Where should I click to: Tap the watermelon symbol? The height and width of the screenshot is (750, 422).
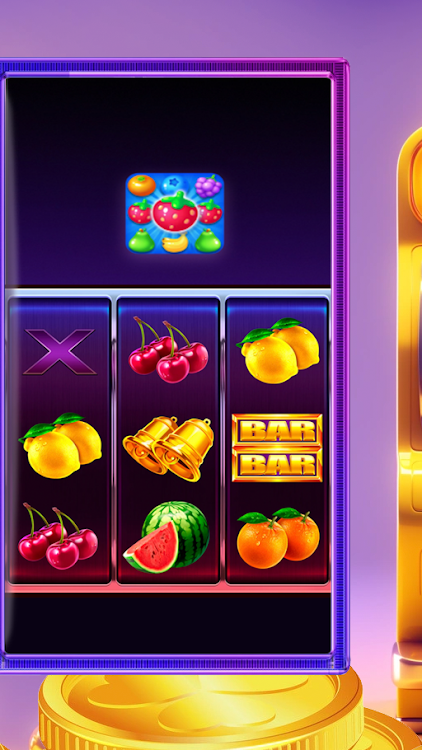coord(167,537)
